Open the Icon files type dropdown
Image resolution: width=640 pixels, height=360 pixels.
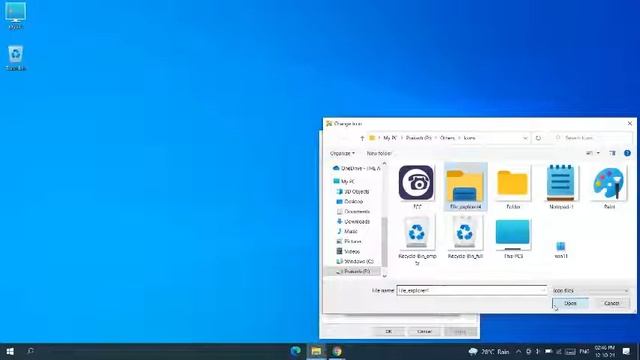tap(590, 290)
